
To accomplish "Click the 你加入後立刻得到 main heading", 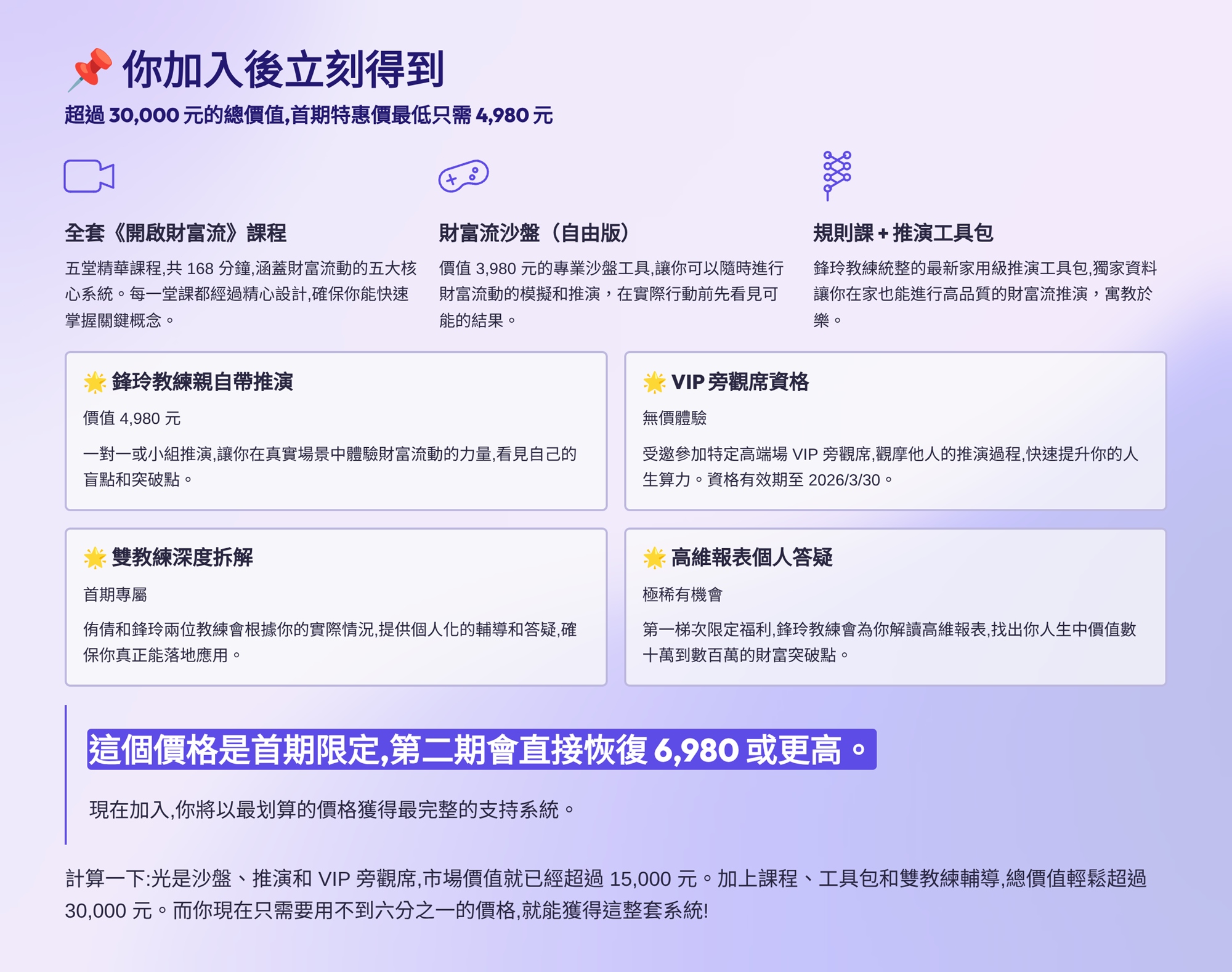I will click(x=283, y=70).
